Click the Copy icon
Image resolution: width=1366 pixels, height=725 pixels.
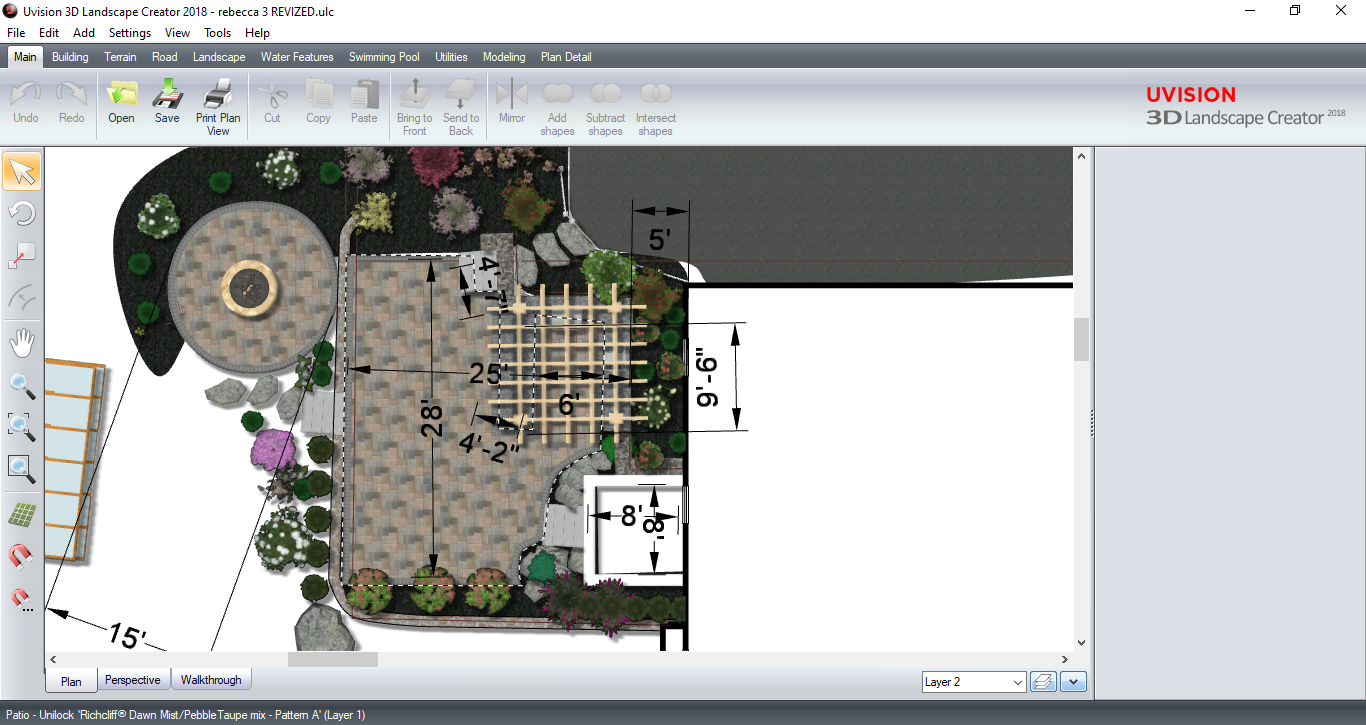318,104
